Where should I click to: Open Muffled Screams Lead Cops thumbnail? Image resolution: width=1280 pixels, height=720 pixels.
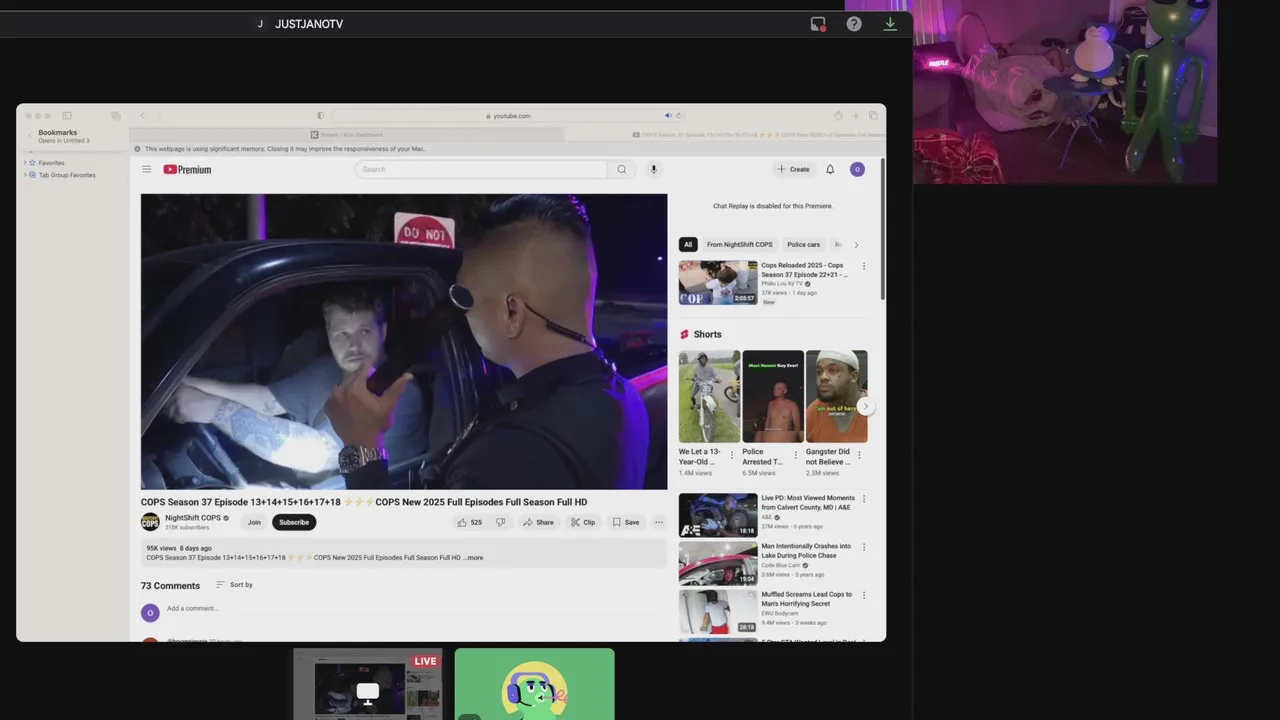point(718,611)
